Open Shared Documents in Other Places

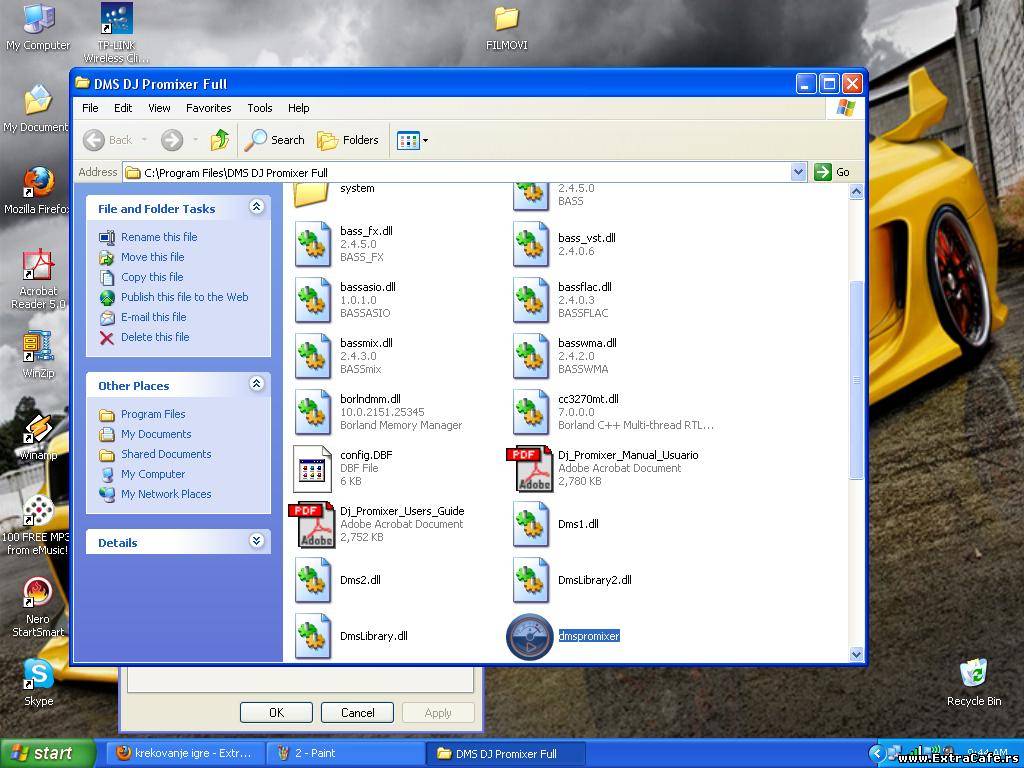tap(166, 454)
